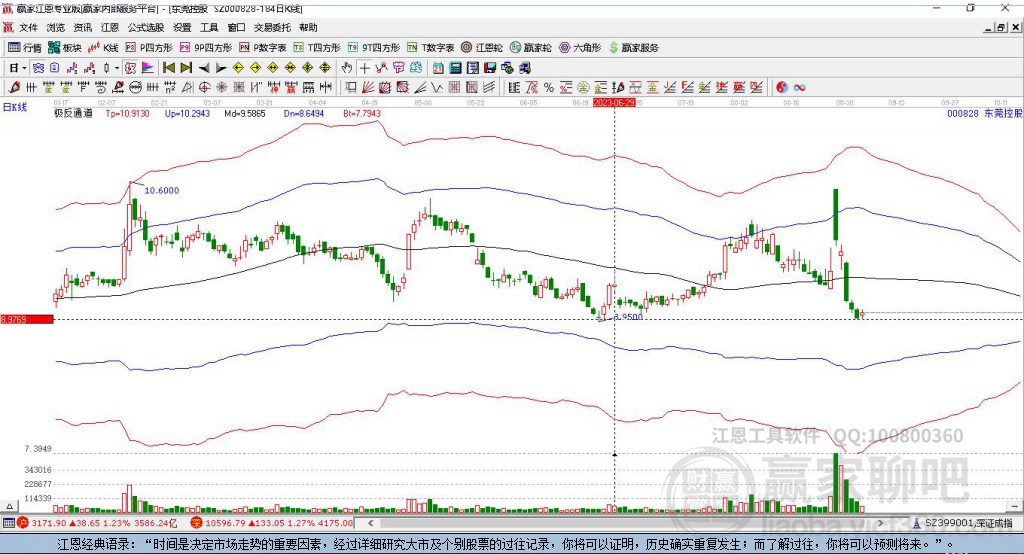Screen dimensions: 1024x554
Task: Open the calculator icon tool
Action: pyautogui.click(x=455, y=68)
